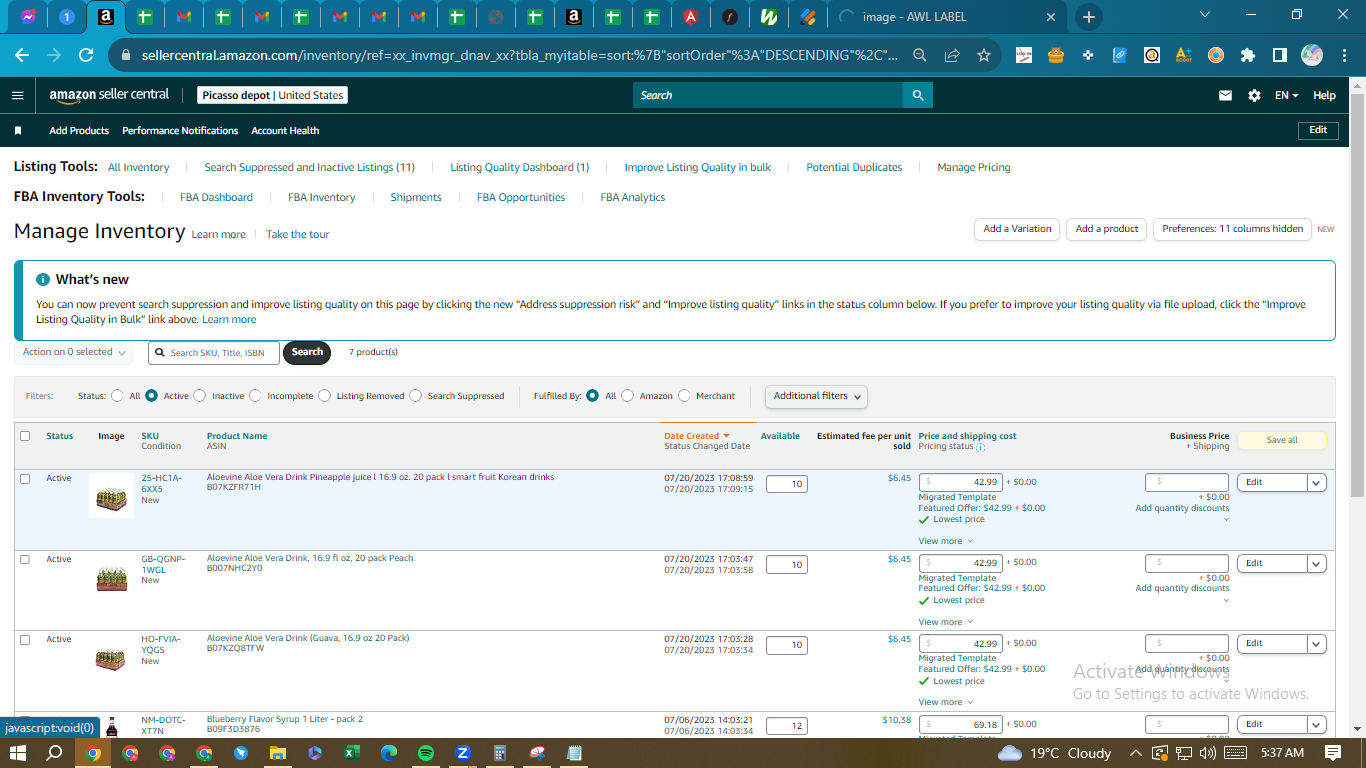1366x768 pixels.
Task: Open the Shipments tool
Action: (416, 198)
